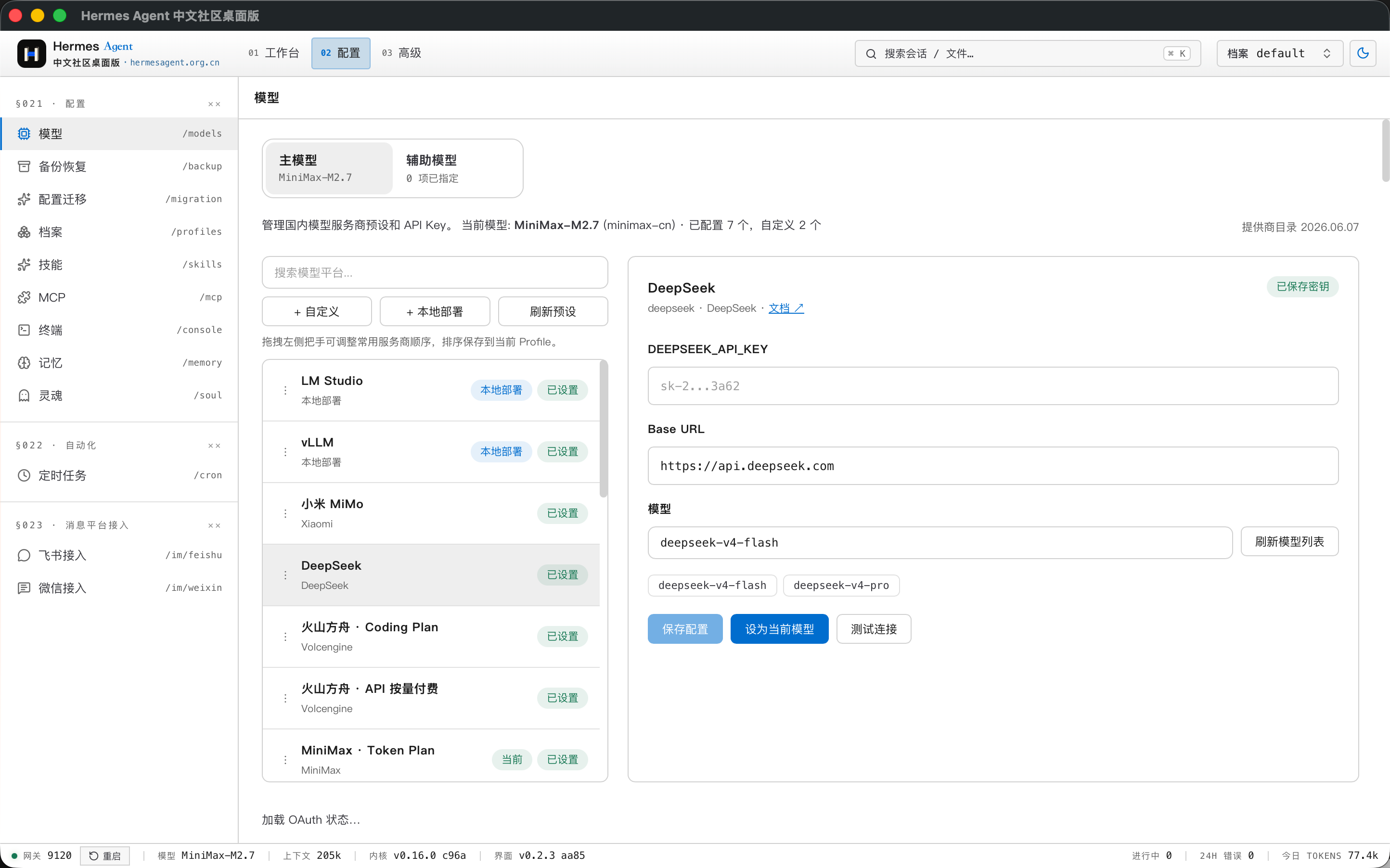Open the 档案 default profile dropdown

tap(1279, 53)
